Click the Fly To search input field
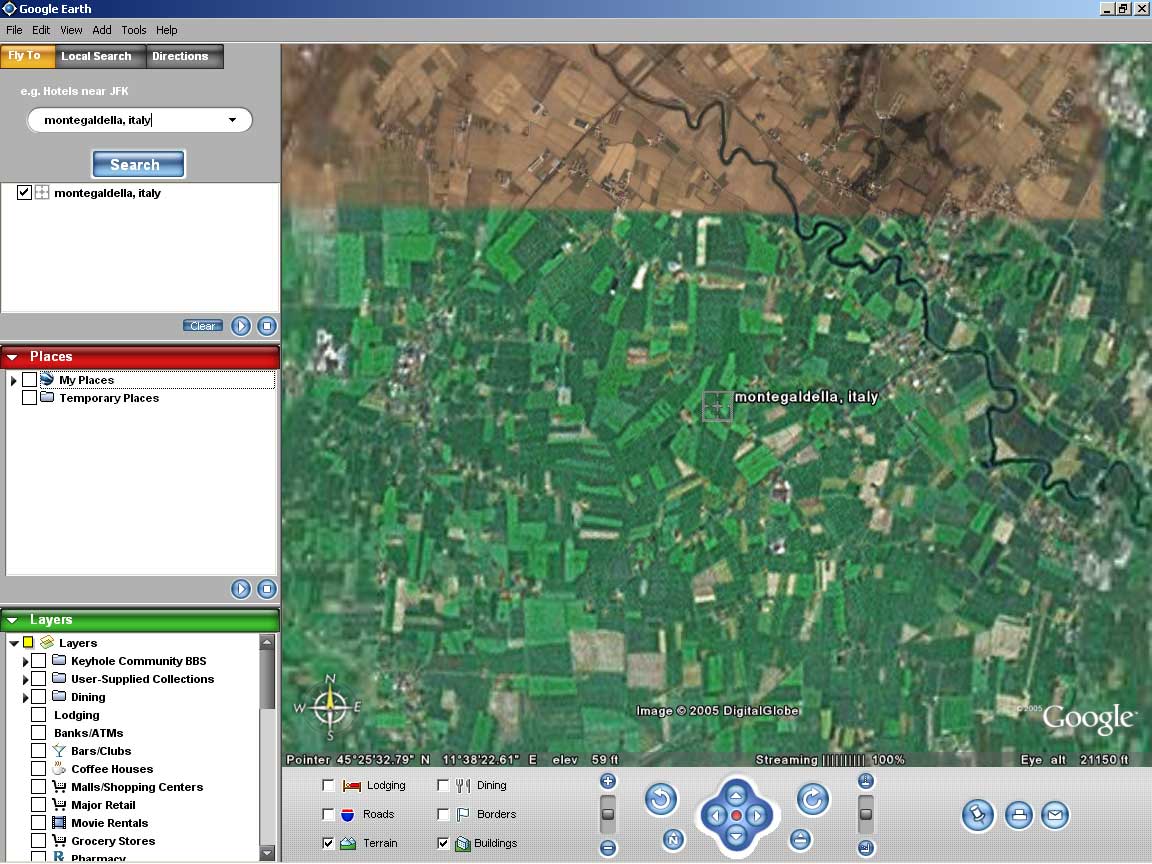The image size is (1152, 864). (x=140, y=120)
